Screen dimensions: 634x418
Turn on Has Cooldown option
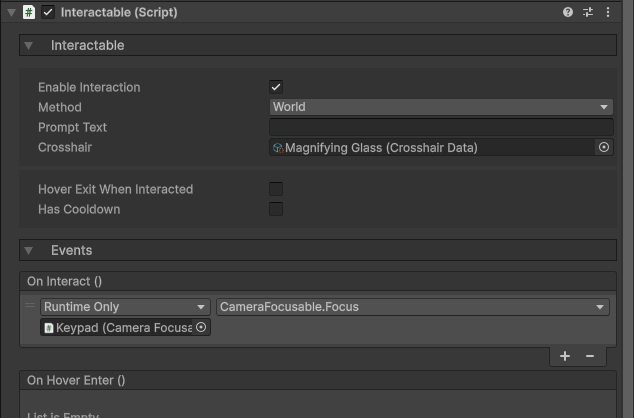click(276, 209)
